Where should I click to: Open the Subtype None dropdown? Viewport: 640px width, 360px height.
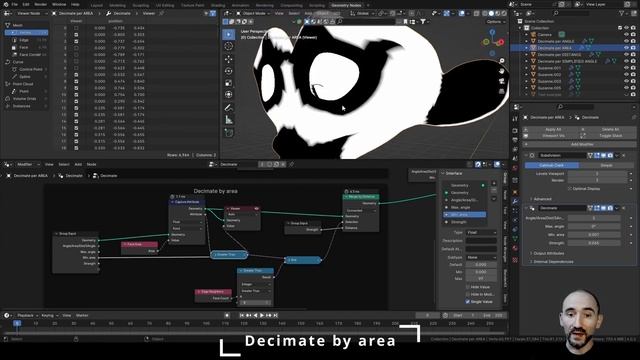[481, 258]
